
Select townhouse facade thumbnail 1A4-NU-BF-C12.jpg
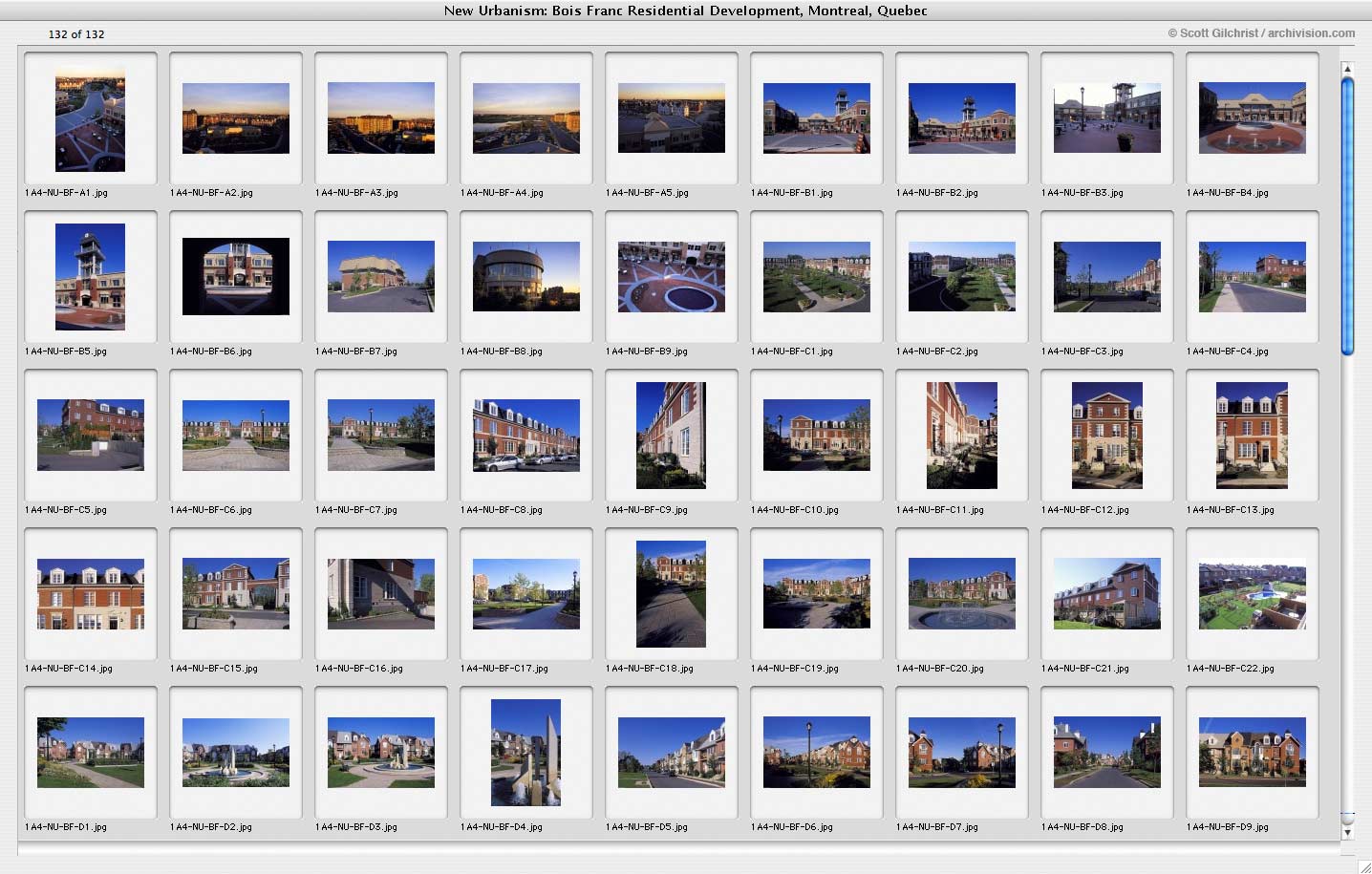(1107, 436)
